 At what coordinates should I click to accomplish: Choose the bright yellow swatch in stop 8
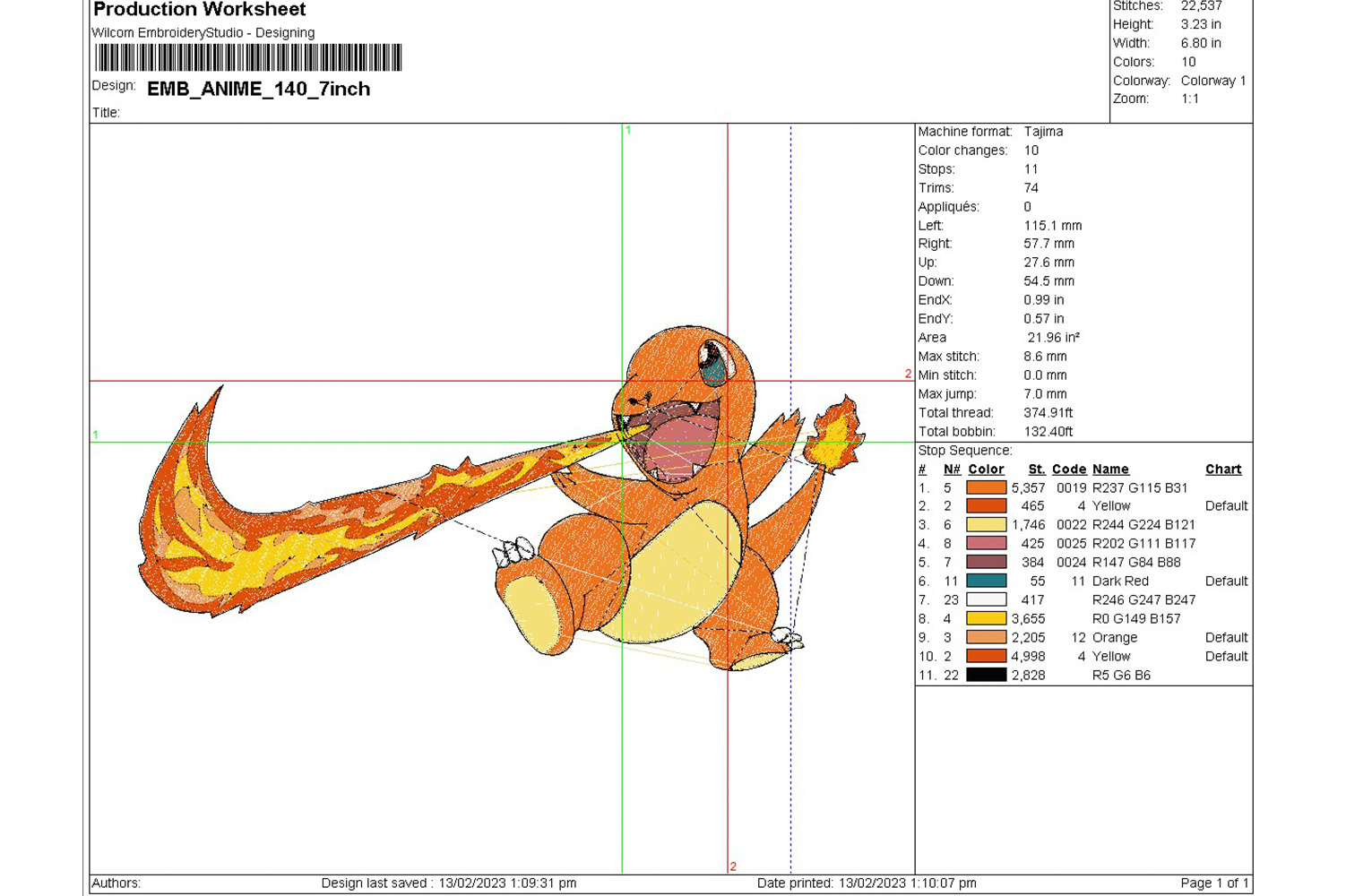click(986, 618)
